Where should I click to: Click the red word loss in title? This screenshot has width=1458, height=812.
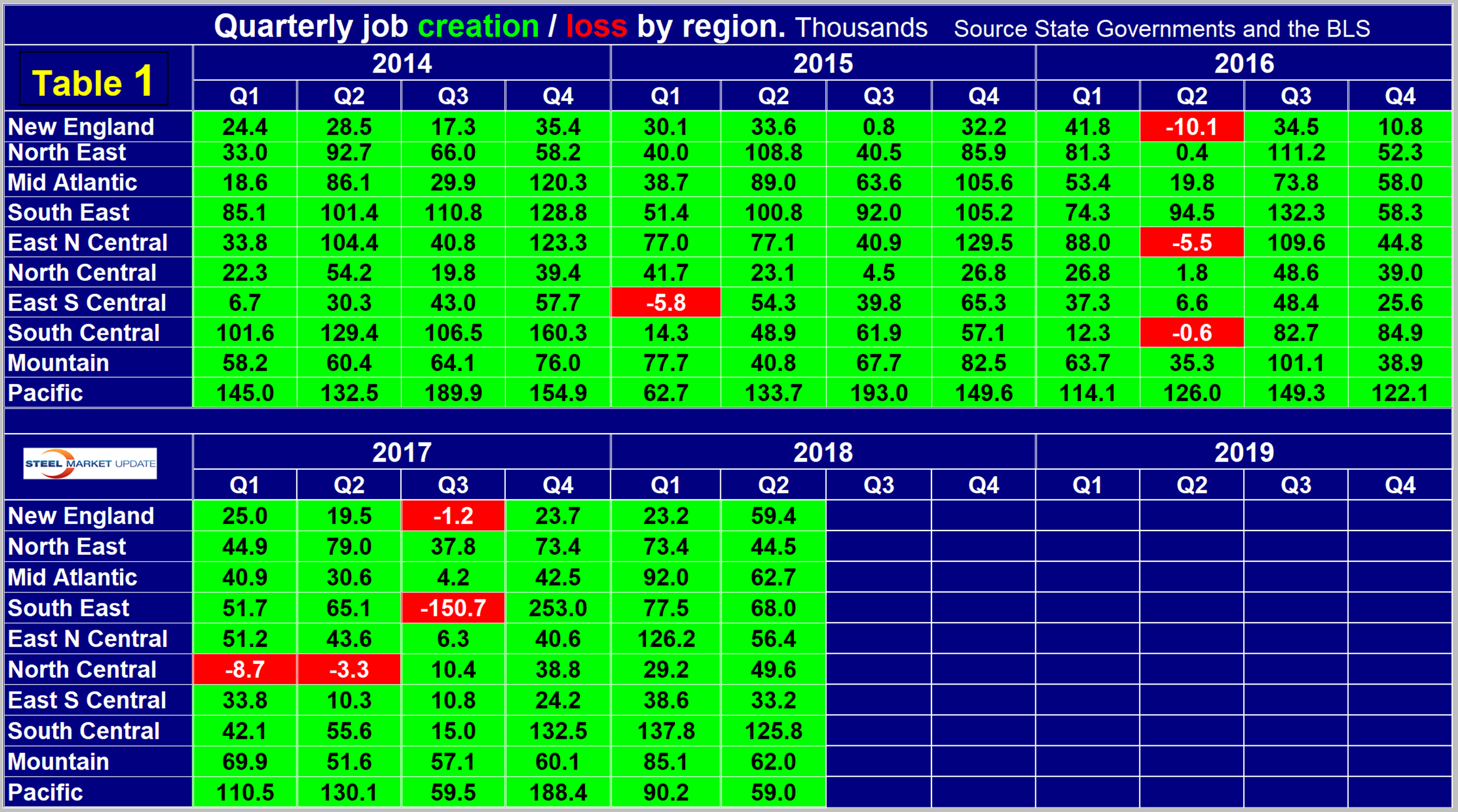pyautogui.click(x=596, y=27)
